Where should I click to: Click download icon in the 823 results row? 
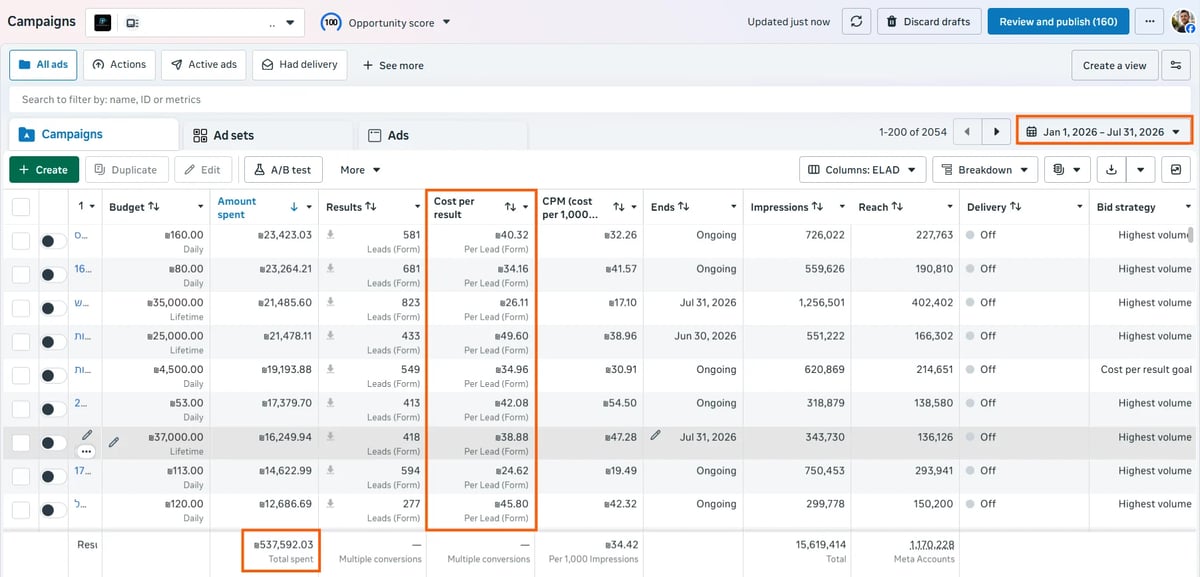tap(331, 302)
